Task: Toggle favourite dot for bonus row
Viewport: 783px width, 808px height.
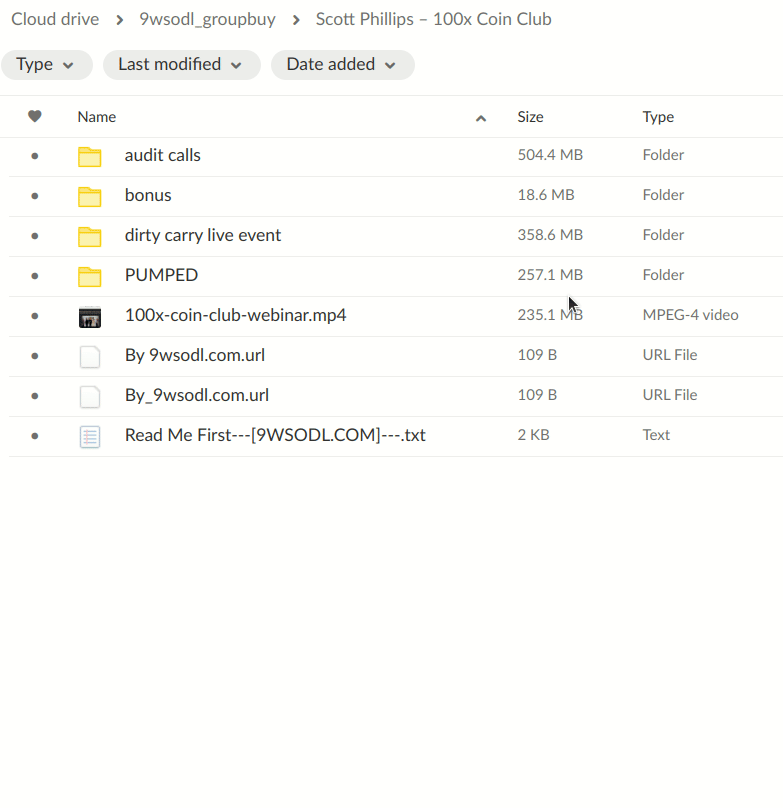Action: tap(35, 196)
